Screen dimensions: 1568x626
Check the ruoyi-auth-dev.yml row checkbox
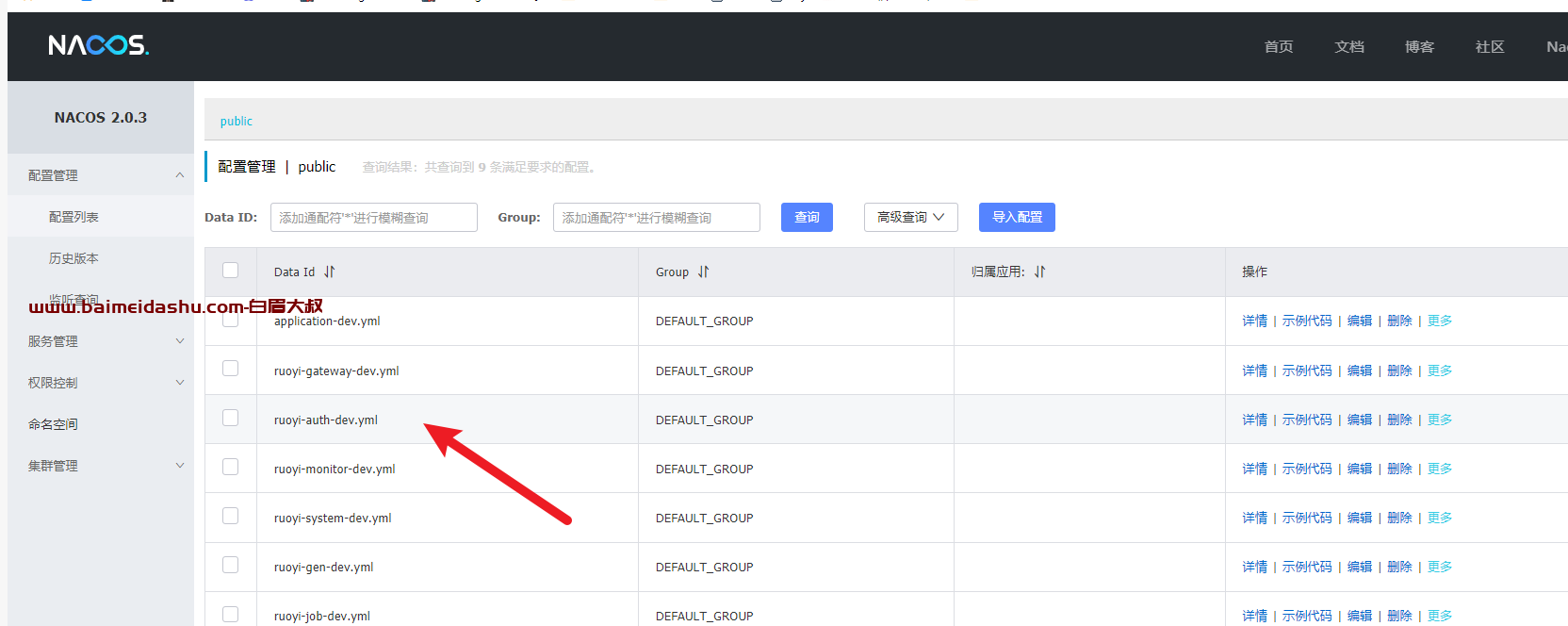point(231,418)
